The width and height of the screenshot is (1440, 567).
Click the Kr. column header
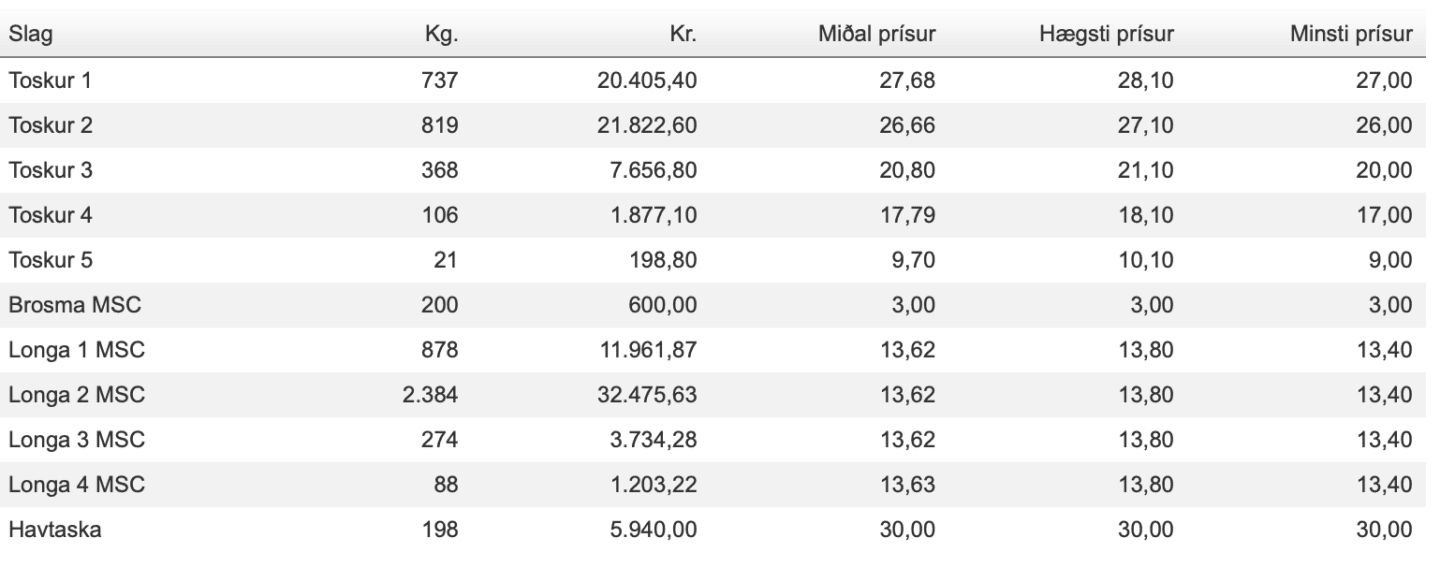(685, 37)
